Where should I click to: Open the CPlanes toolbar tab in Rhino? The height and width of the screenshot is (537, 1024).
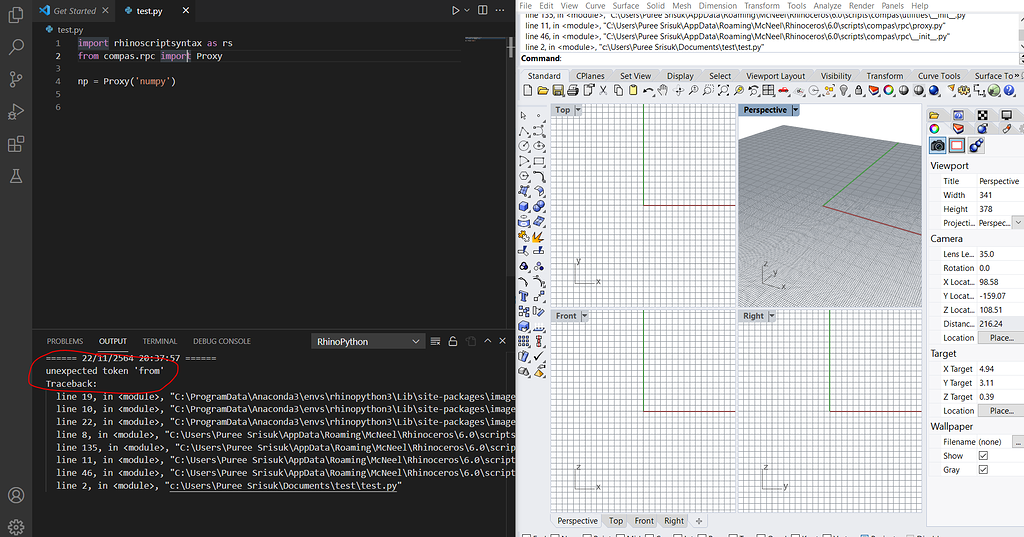click(x=590, y=76)
